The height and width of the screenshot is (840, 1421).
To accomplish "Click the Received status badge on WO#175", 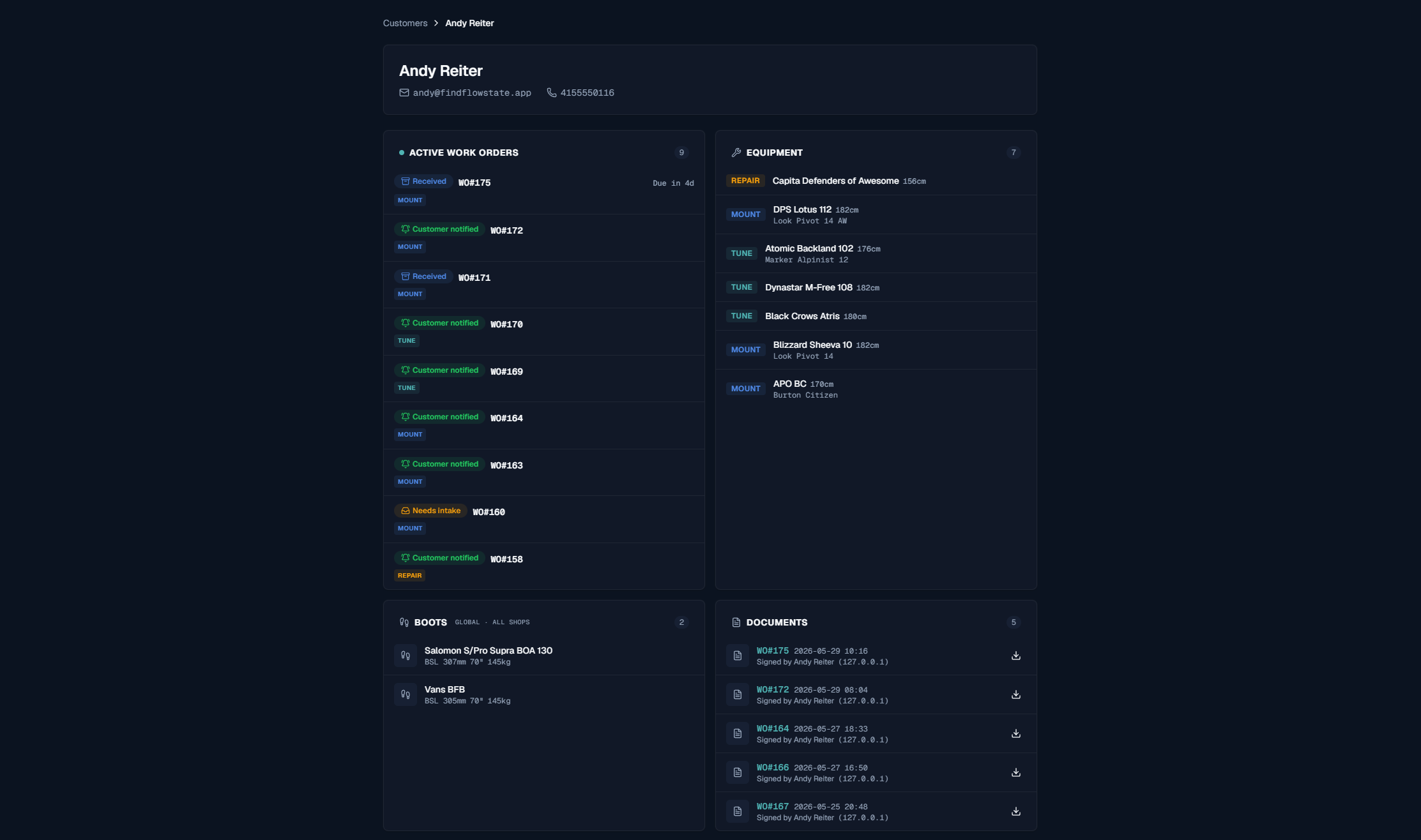I will coord(423,182).
